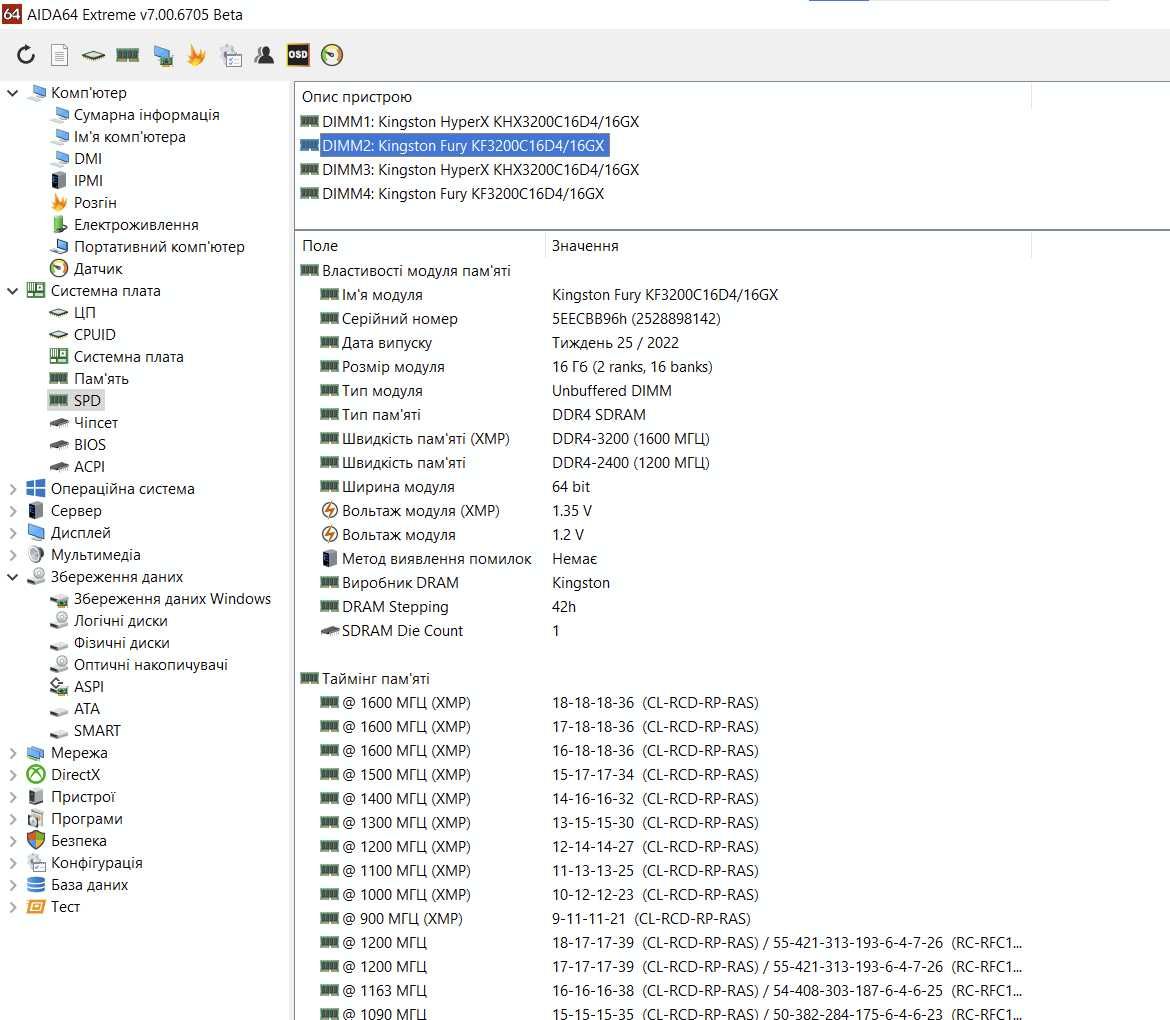Launch stability test via flame icon

pos(196,54)
